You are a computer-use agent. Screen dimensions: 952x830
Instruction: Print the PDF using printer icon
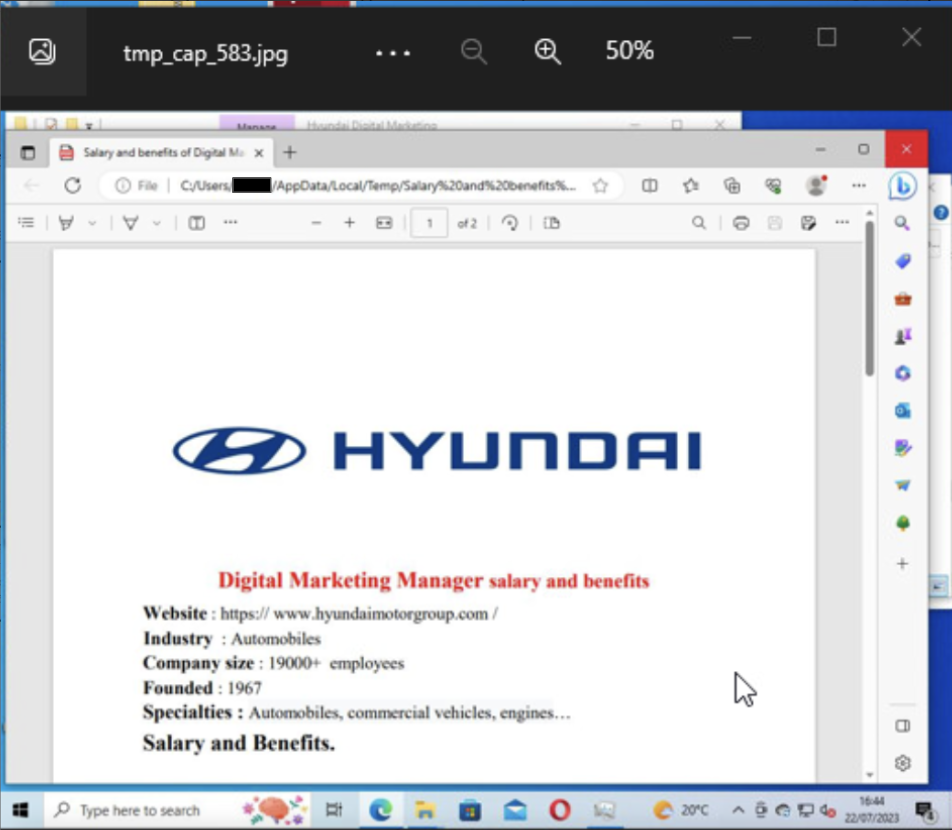pyautogui.click(x=741, y=223)
